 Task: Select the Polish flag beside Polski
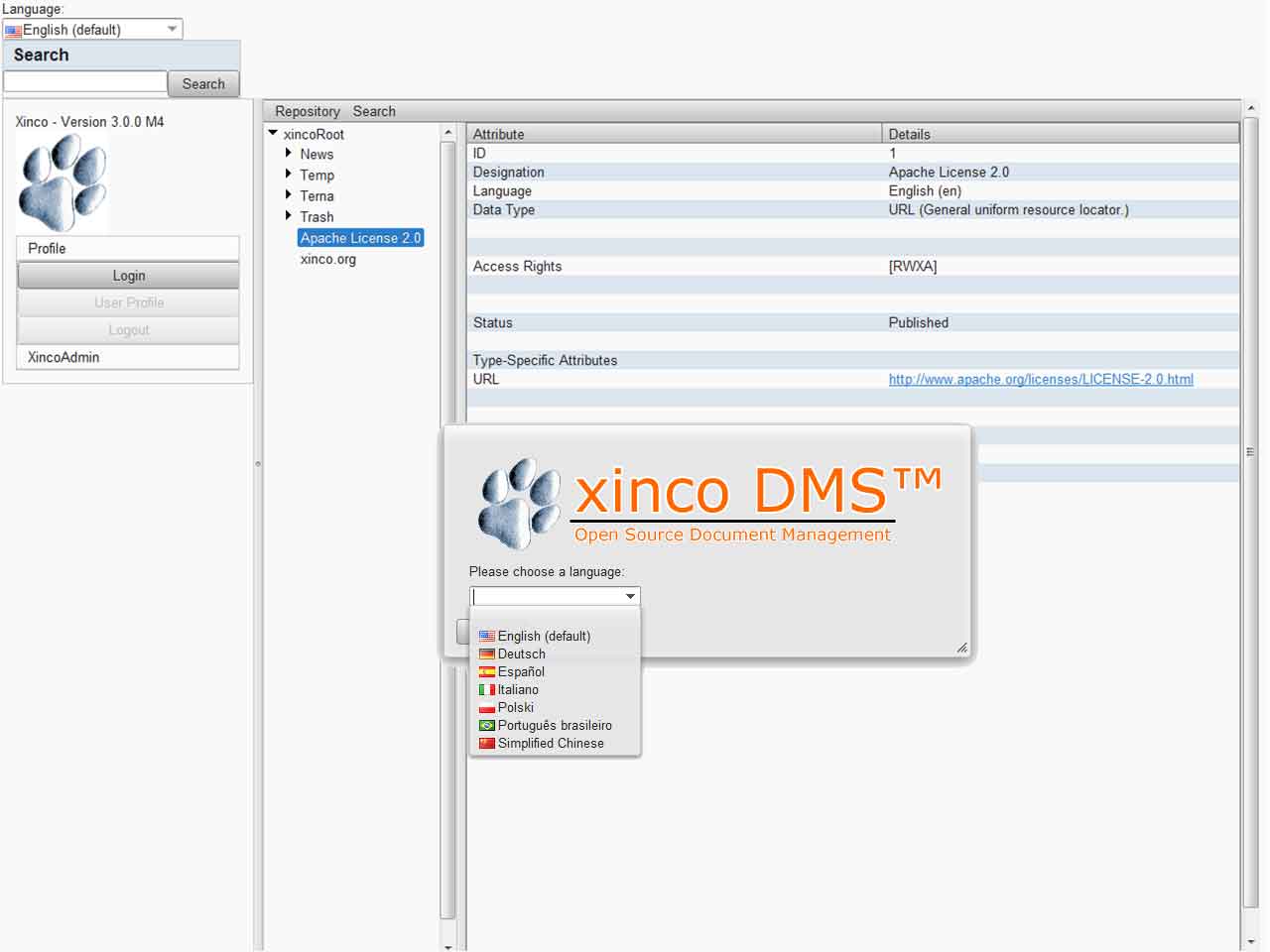pyautogui.click(x=487, y=708)
